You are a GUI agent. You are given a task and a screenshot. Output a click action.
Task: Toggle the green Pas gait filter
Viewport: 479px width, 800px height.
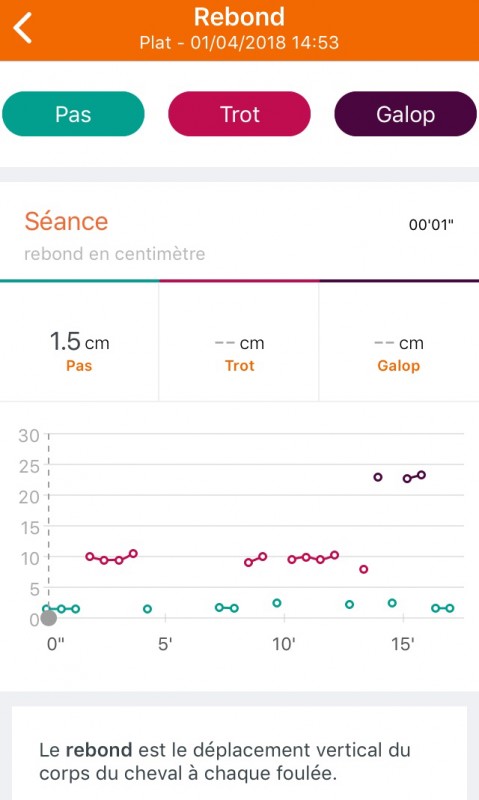(x=73, y=114)
